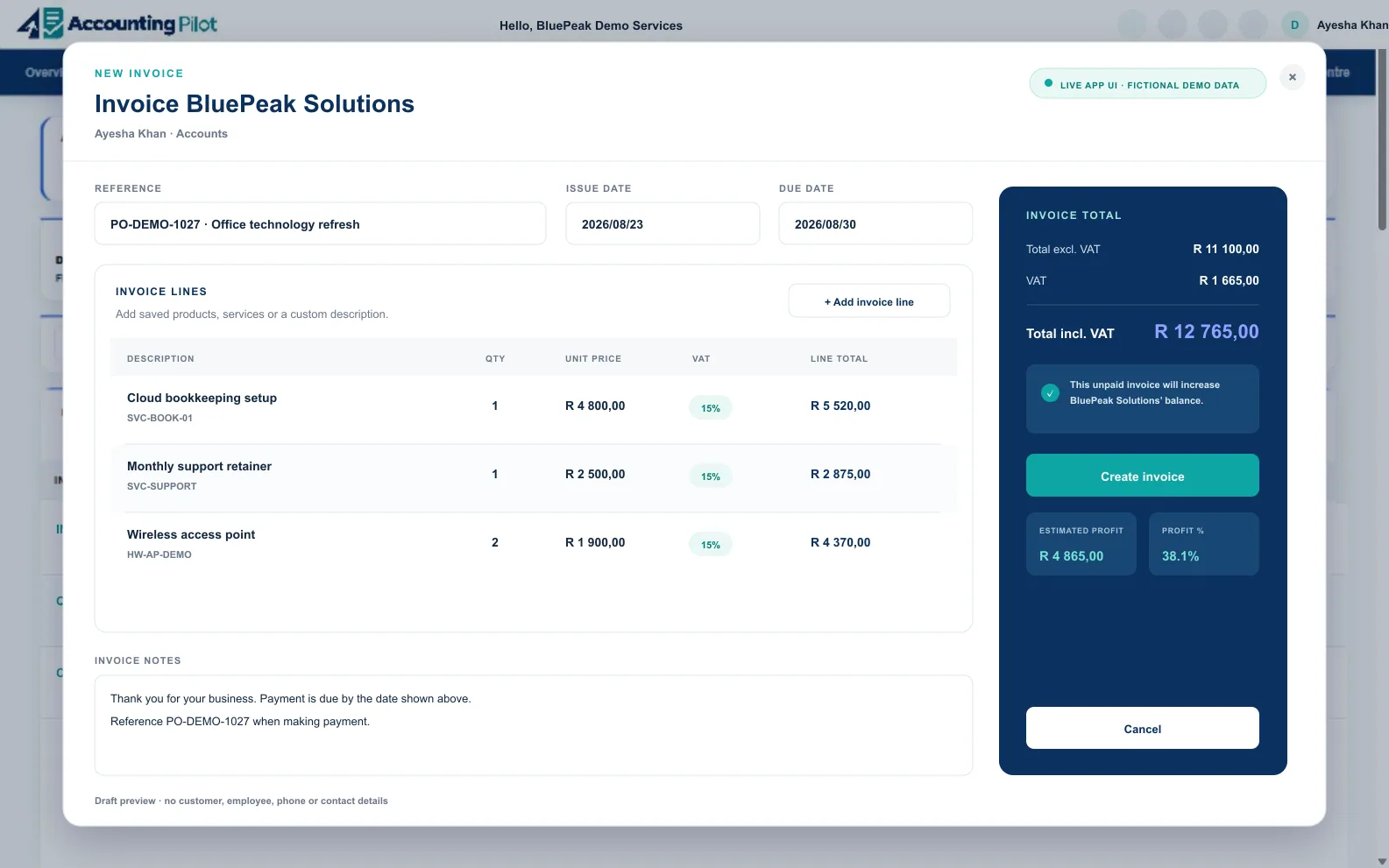1389x868 pixels.
Task: Click unit price R 4 800,00
Action: pyautogui.click(x=595, y=406)
